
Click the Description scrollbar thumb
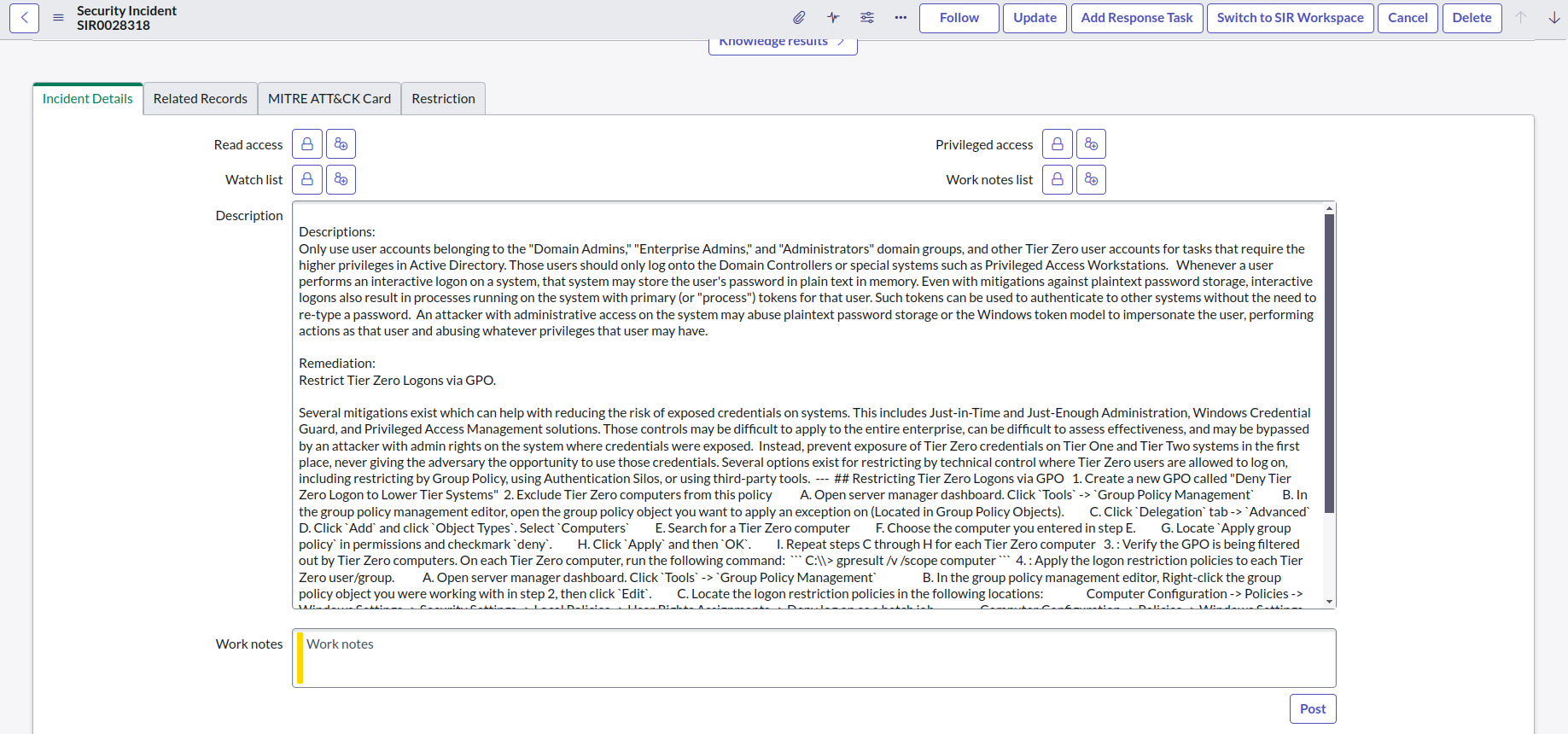click(x=1330, y=363)
